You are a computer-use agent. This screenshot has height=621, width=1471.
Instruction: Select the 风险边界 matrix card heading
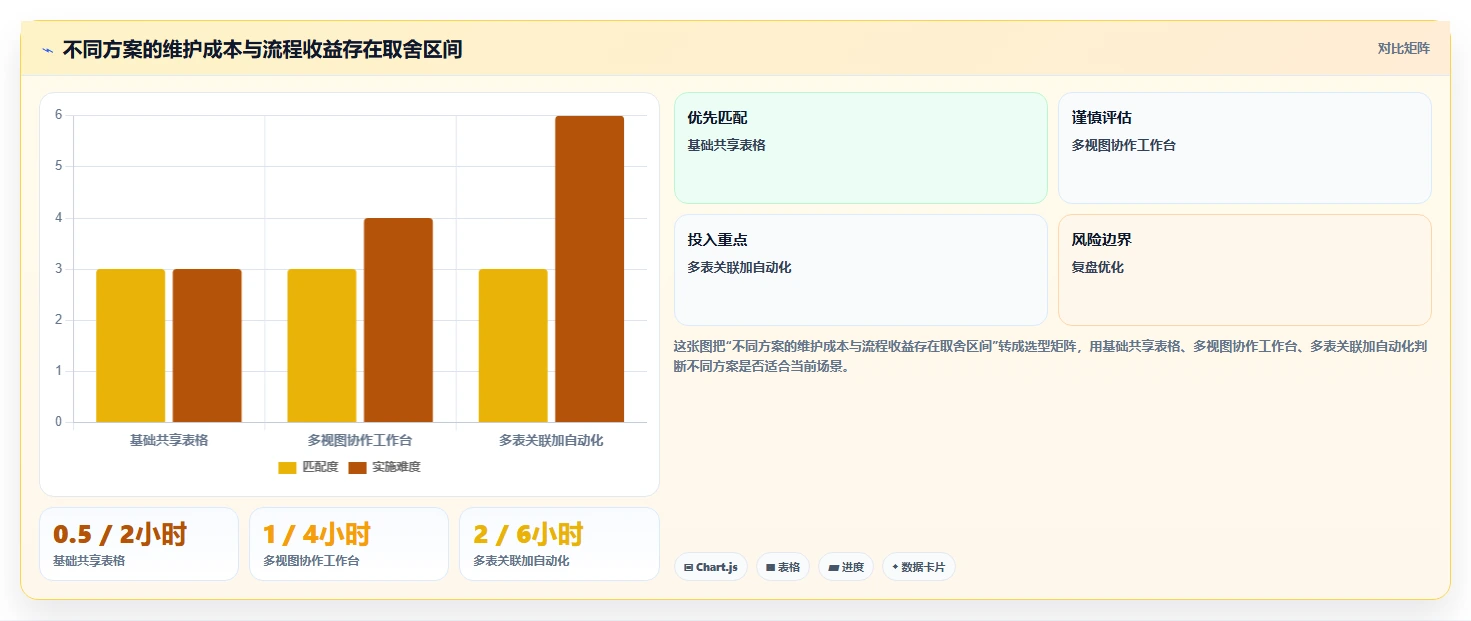pyautogui.click(x=1102, y=240)
